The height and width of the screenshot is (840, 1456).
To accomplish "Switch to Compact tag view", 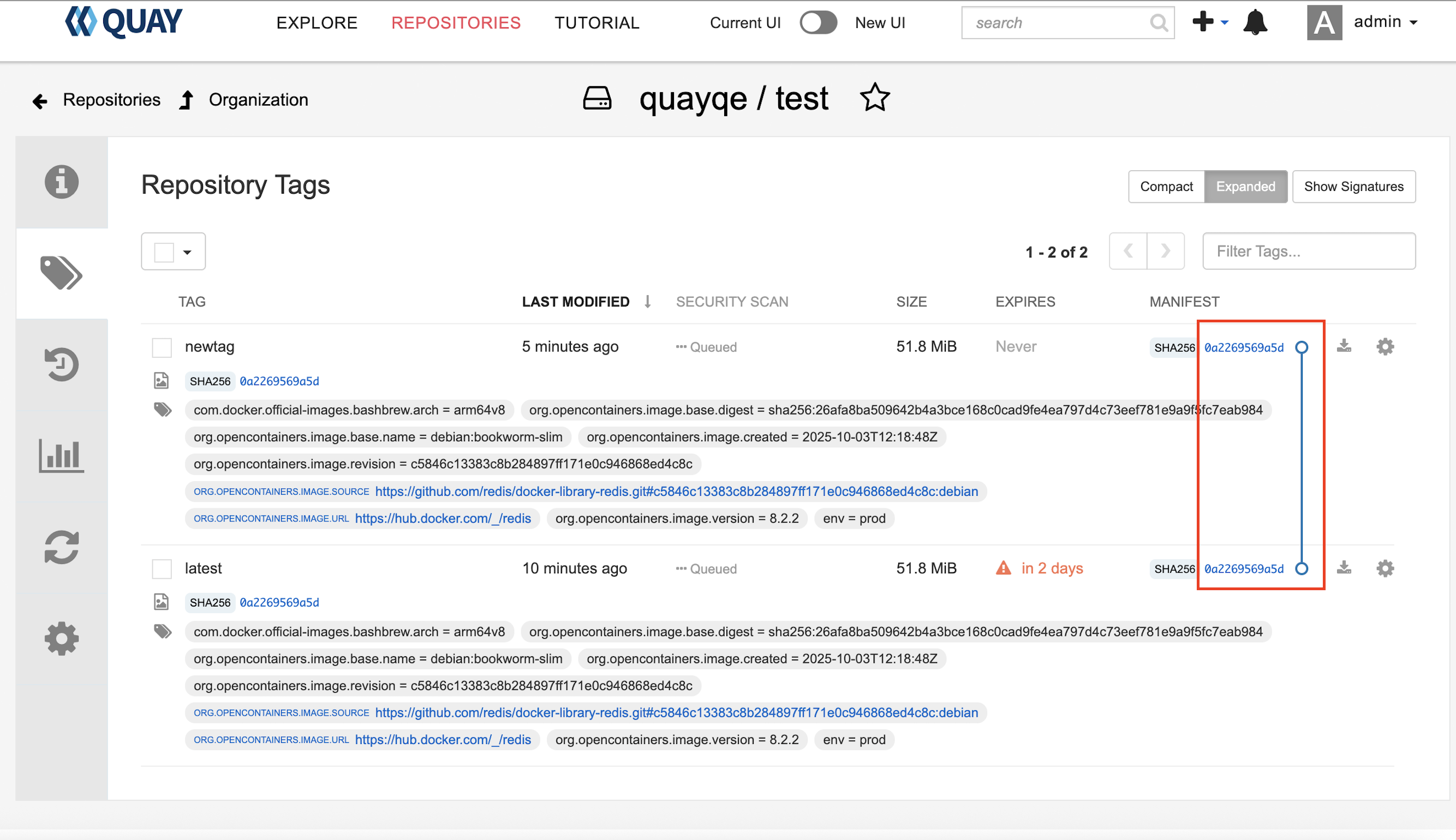I will point(1166,187).
